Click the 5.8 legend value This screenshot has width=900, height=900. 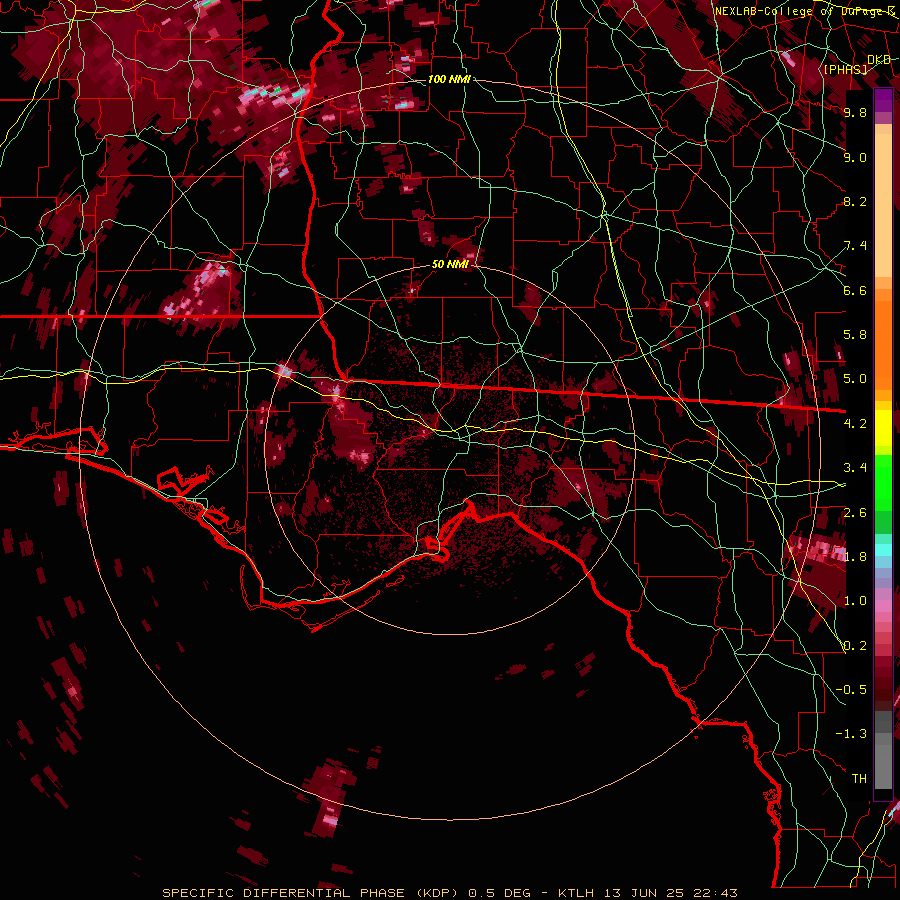point(855,335)
